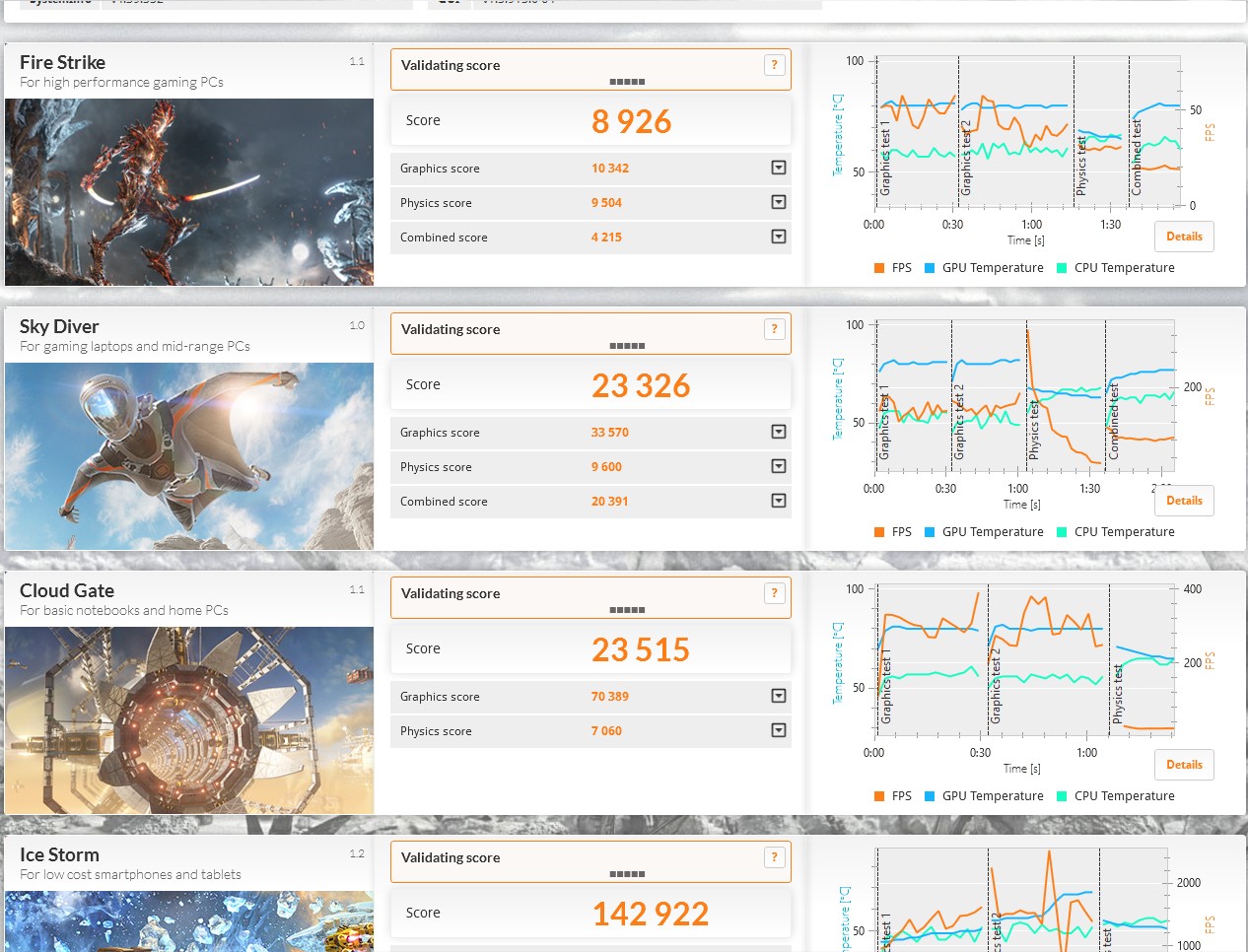
Task: Click the Sky Diver validating score help icon
Action: (x=774, y=329)
